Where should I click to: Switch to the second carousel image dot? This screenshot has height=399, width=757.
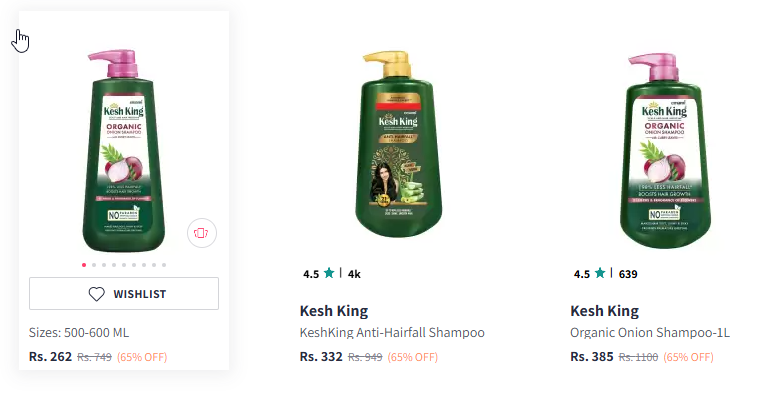click(94, 265)
